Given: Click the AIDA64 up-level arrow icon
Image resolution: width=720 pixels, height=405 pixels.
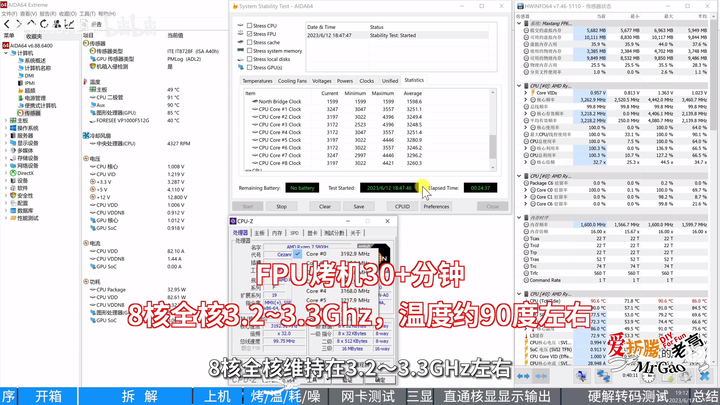Looking at the screenshot, I should 31,24.
